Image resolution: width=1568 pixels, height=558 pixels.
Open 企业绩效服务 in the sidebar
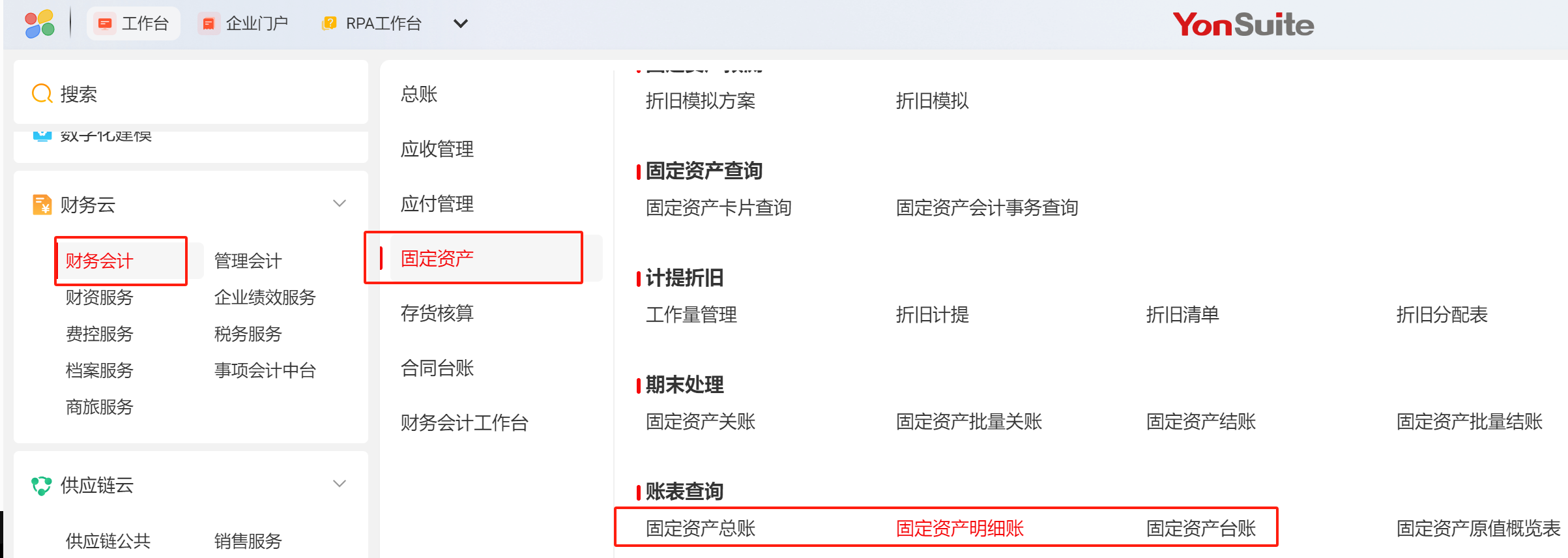265,297
